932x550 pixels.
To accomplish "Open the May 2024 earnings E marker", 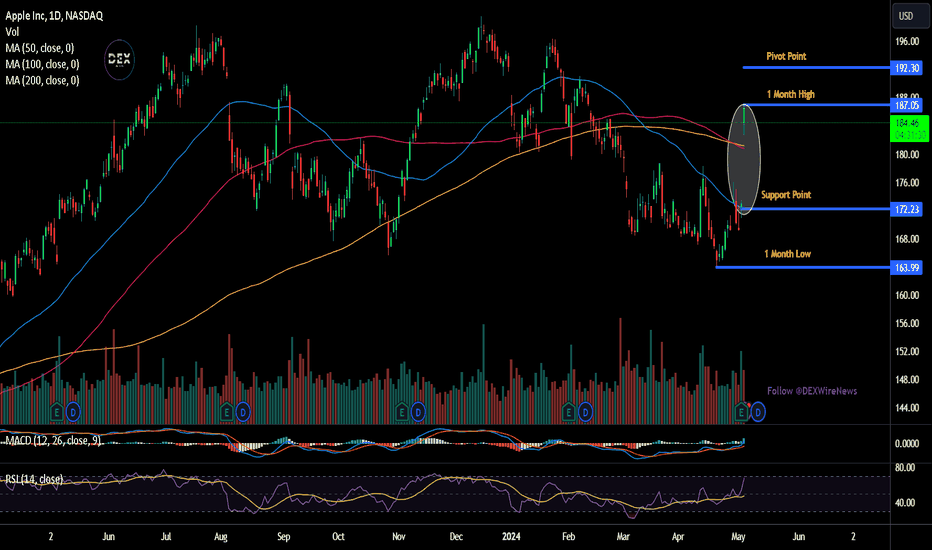I will click(x=741, y=411).
